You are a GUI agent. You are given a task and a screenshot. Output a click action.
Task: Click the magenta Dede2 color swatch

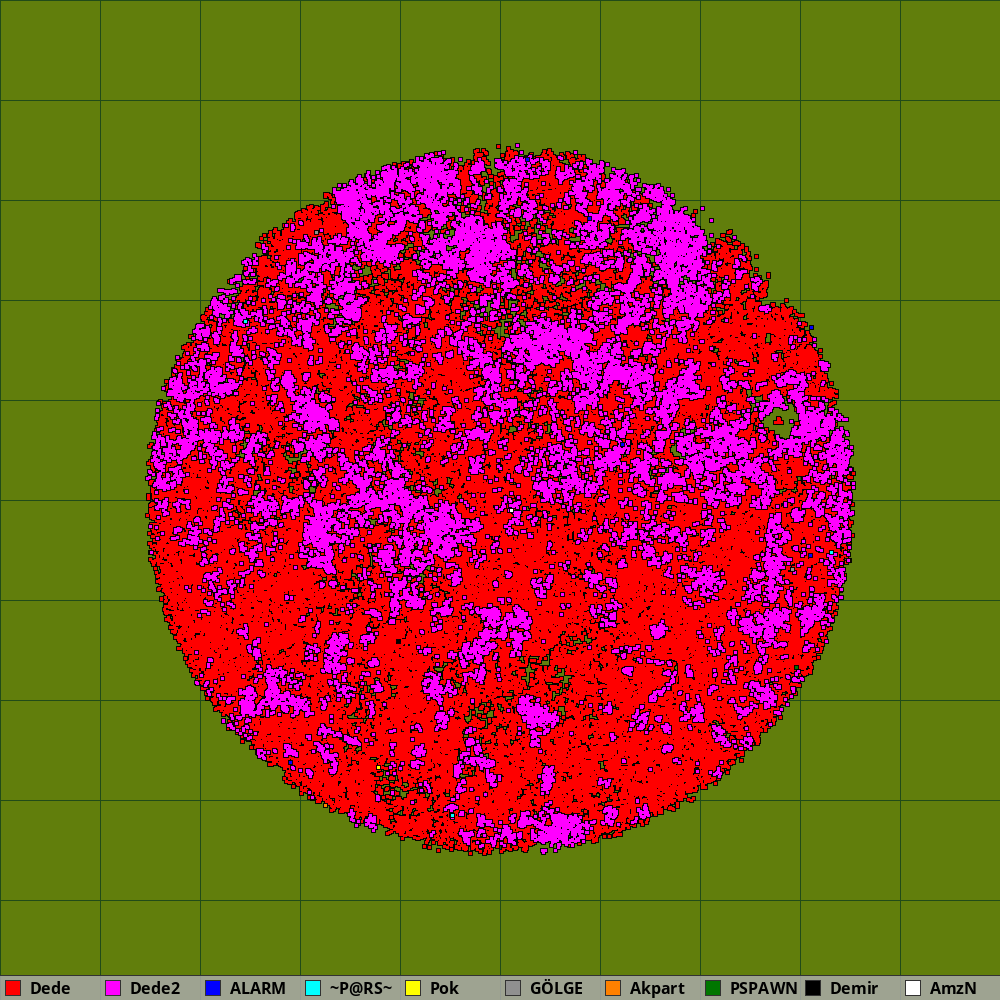tap(113, 988)
